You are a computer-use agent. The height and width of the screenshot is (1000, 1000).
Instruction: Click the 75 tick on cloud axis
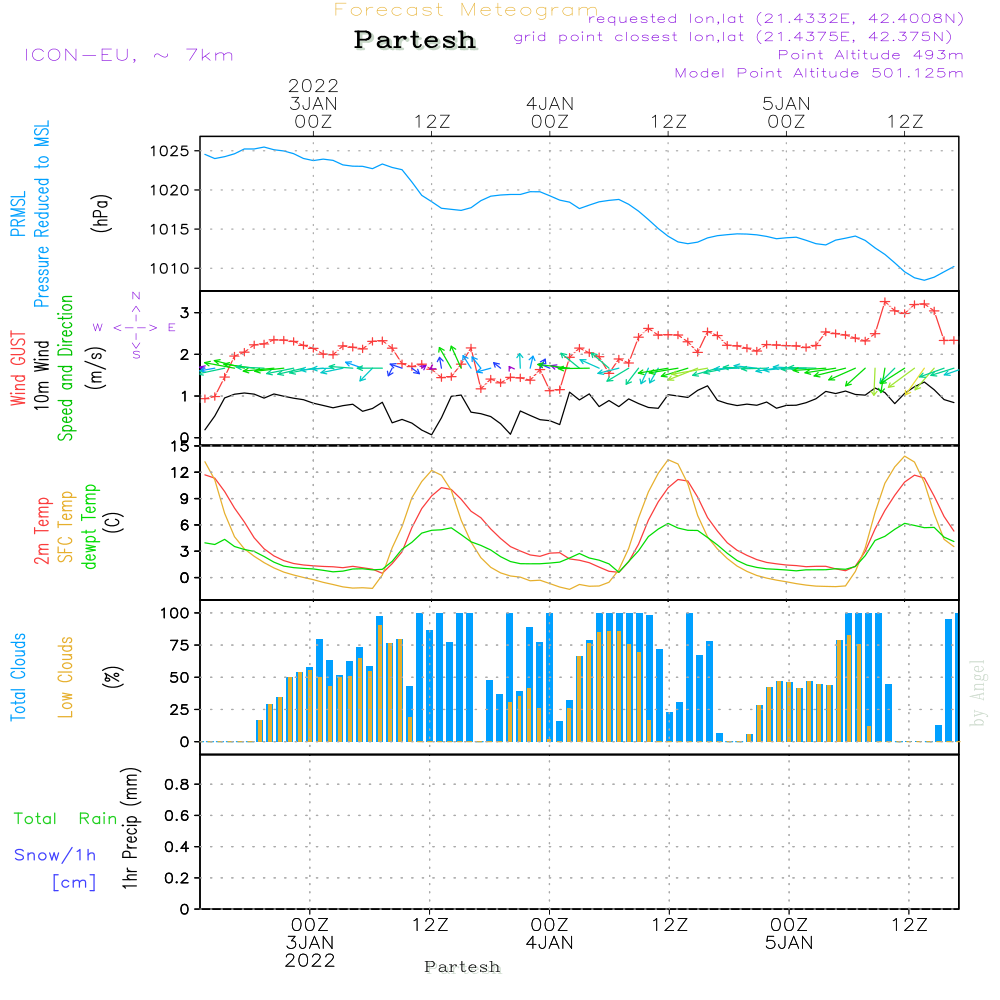pos(179,645)
